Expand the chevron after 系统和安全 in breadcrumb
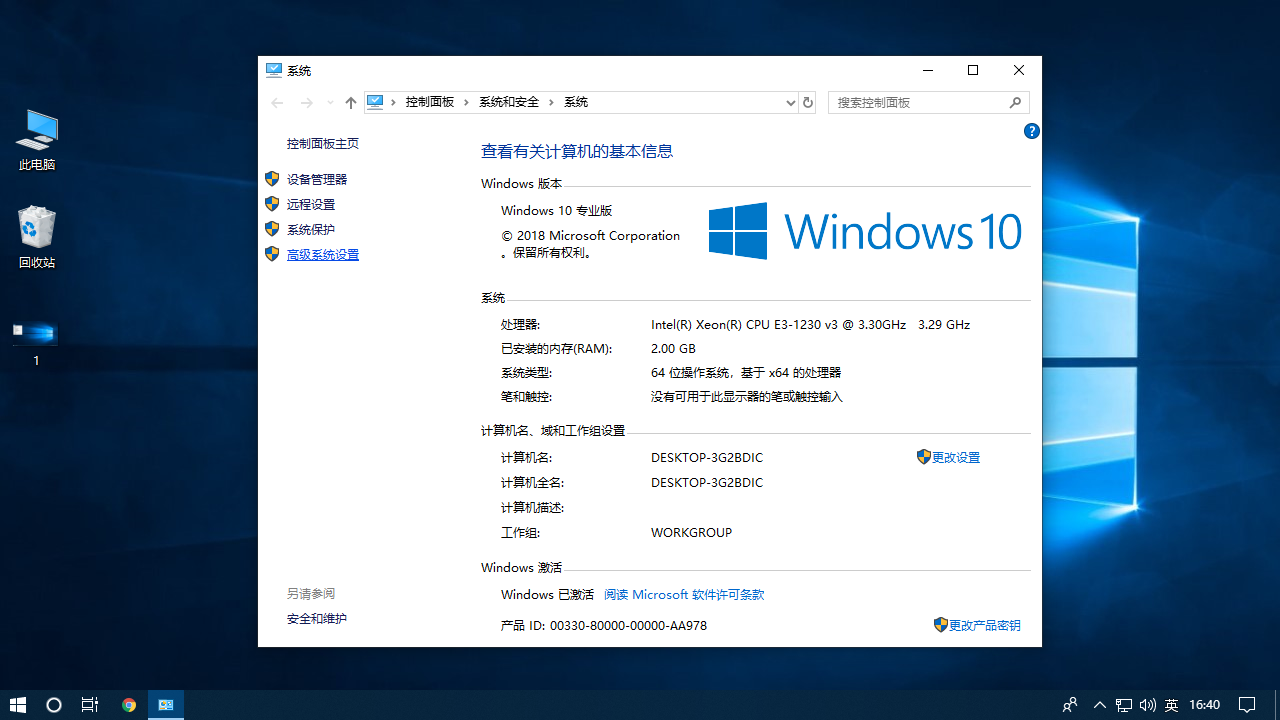Viewport: 1280px width, 720px height. coord(552,102)
